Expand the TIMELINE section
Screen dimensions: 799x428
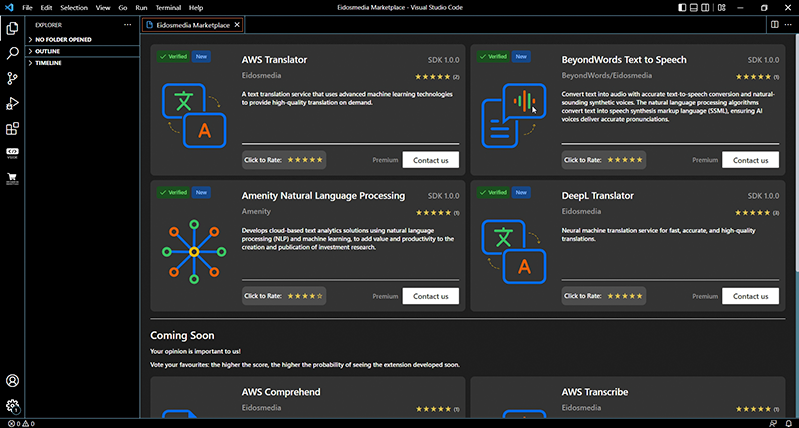pyautogui.click(x=48, y=63)
